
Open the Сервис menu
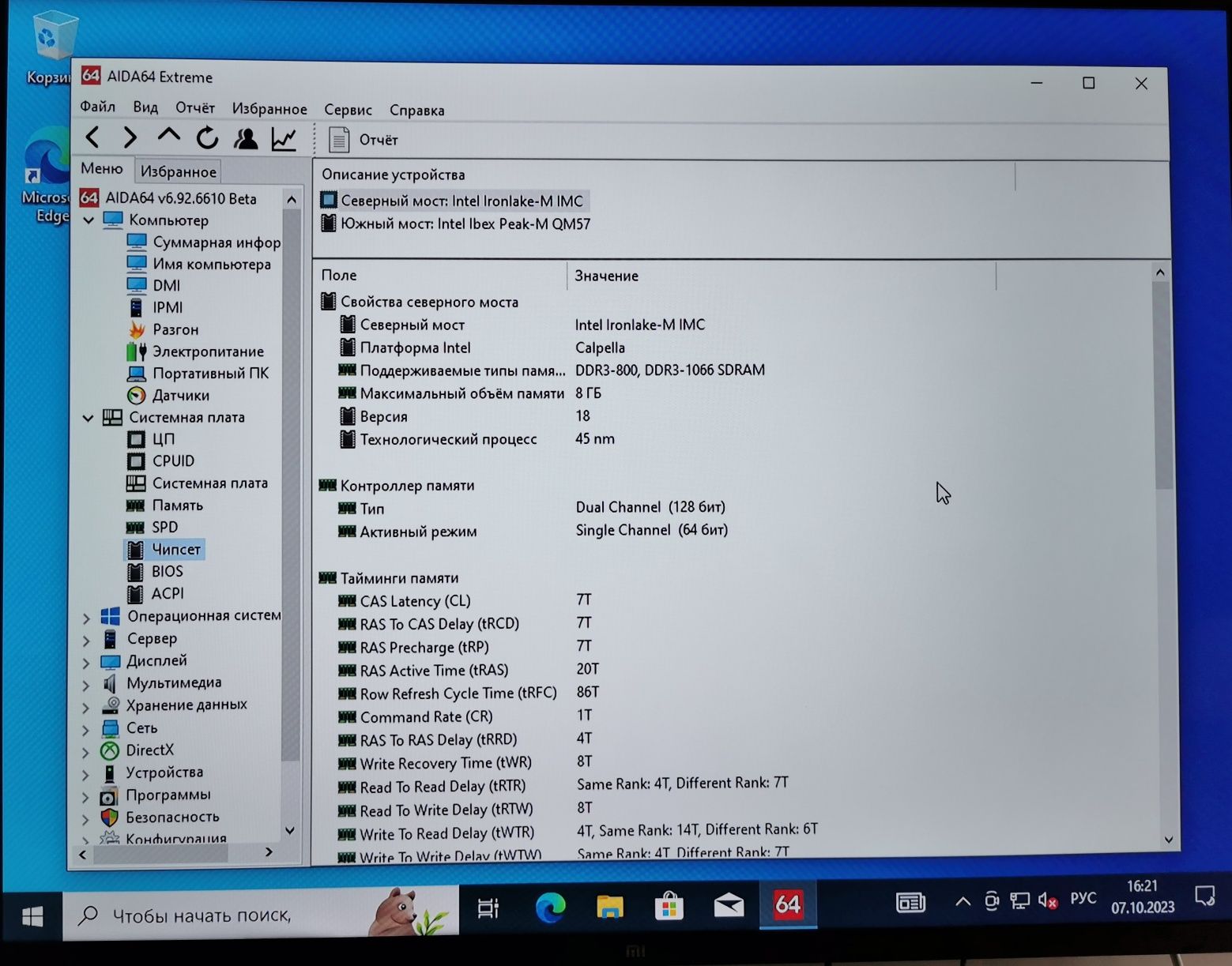coord(348,109)
